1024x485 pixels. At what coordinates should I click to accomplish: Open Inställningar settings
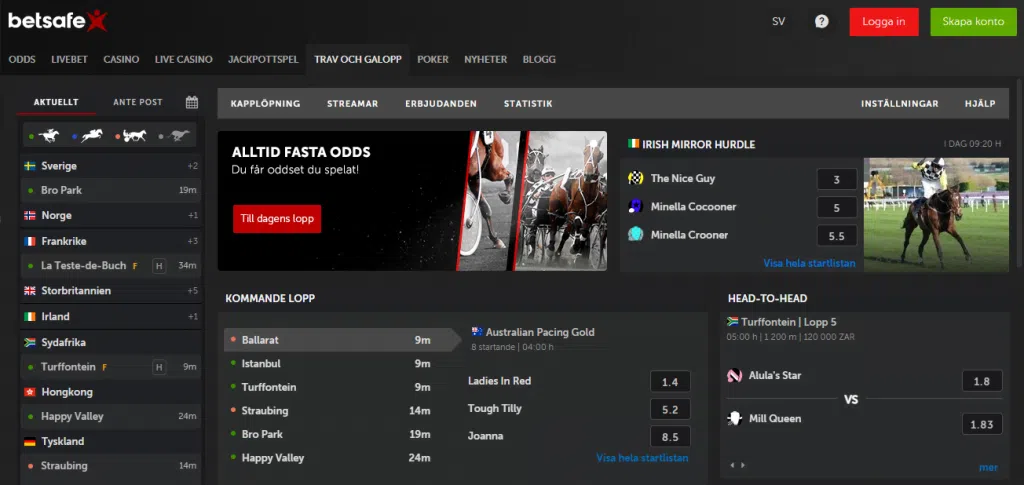click(x=900, y=104)
